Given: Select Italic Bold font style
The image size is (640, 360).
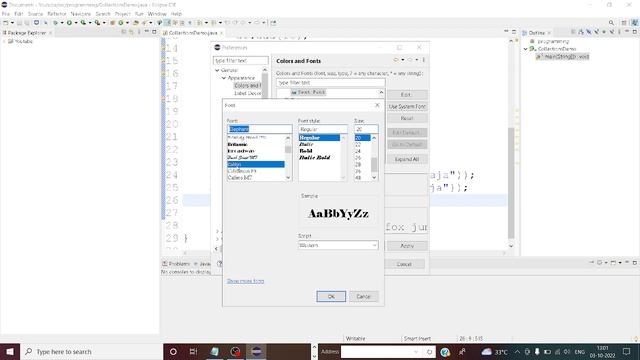Looking at the screenshot, I should point(314,157).
